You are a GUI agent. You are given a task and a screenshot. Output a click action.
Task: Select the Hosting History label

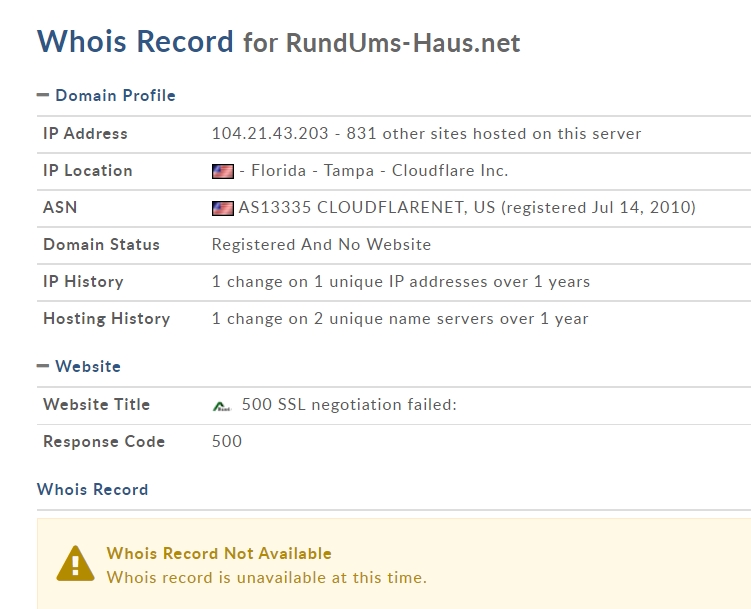pos(107,319)
